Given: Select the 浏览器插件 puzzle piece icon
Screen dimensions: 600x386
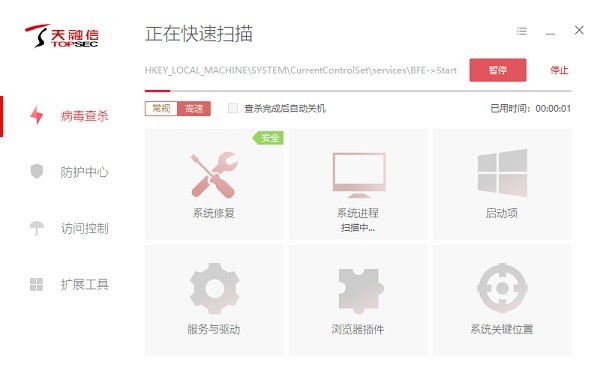Looking at the screenshot, I should [x=360, y=291].
